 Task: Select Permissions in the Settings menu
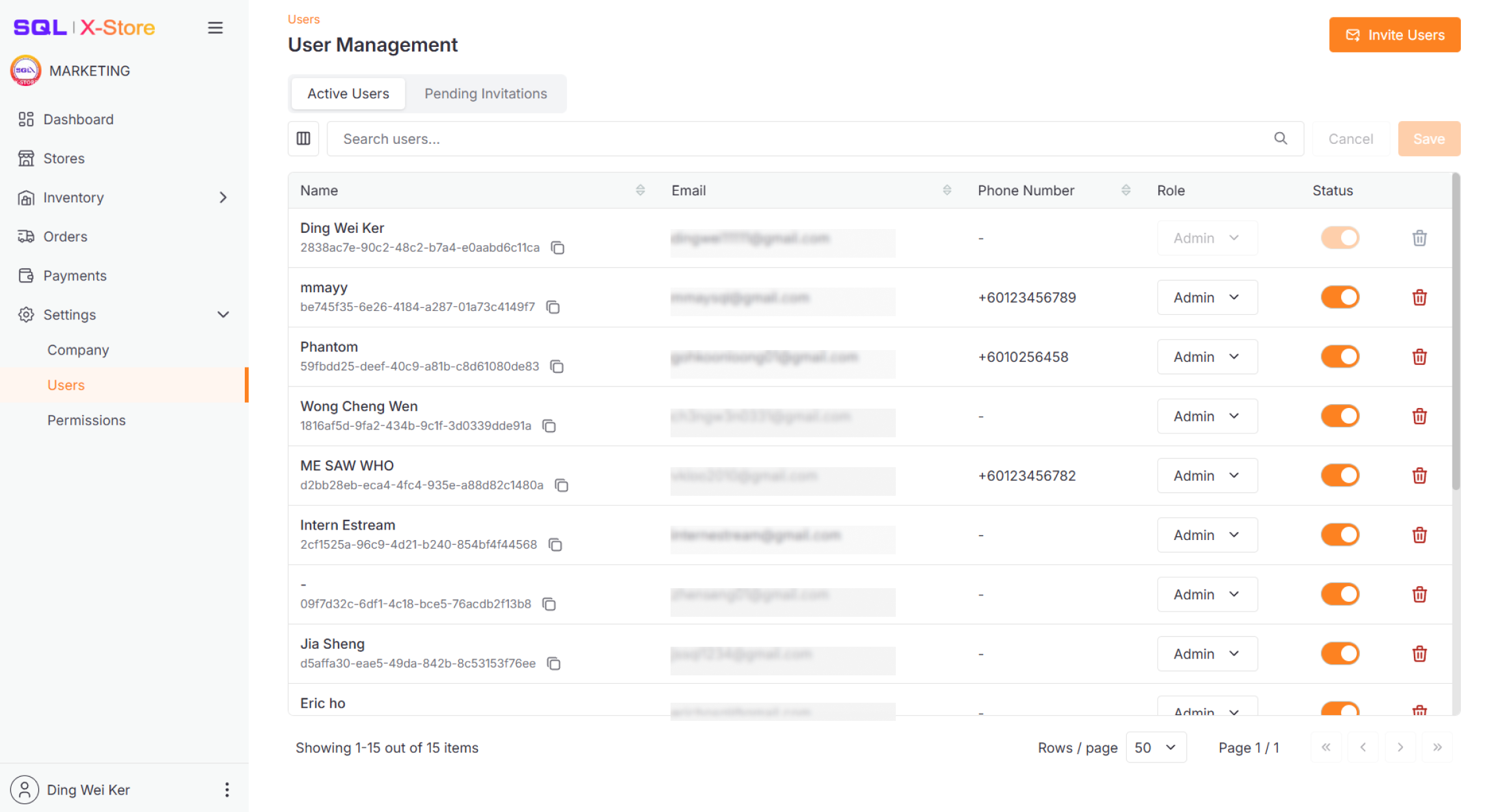point(86,420)
